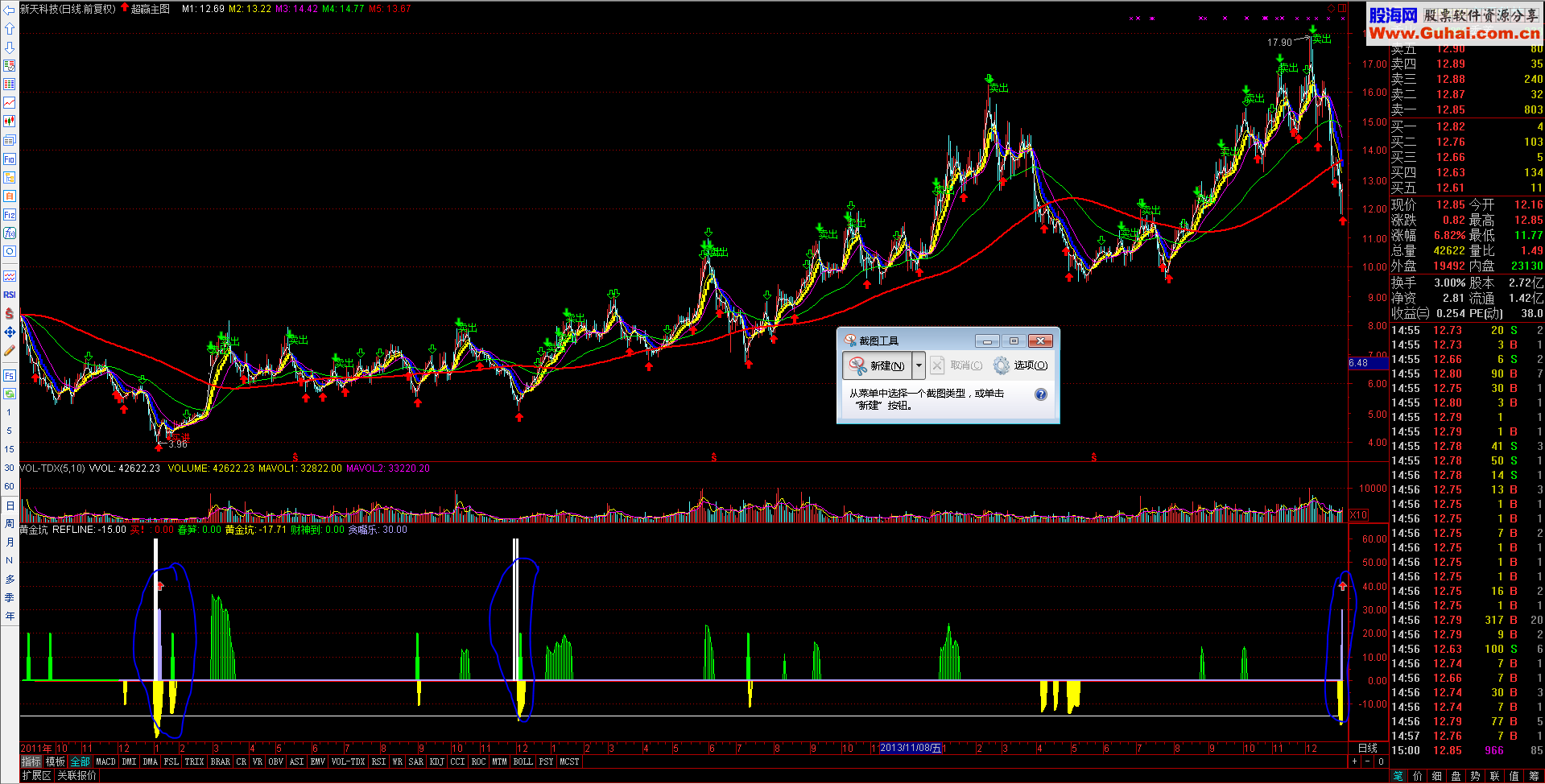The image size is (1545, 784).
Task: Open the colored quote list grid icon
Action: coord(9,84)
